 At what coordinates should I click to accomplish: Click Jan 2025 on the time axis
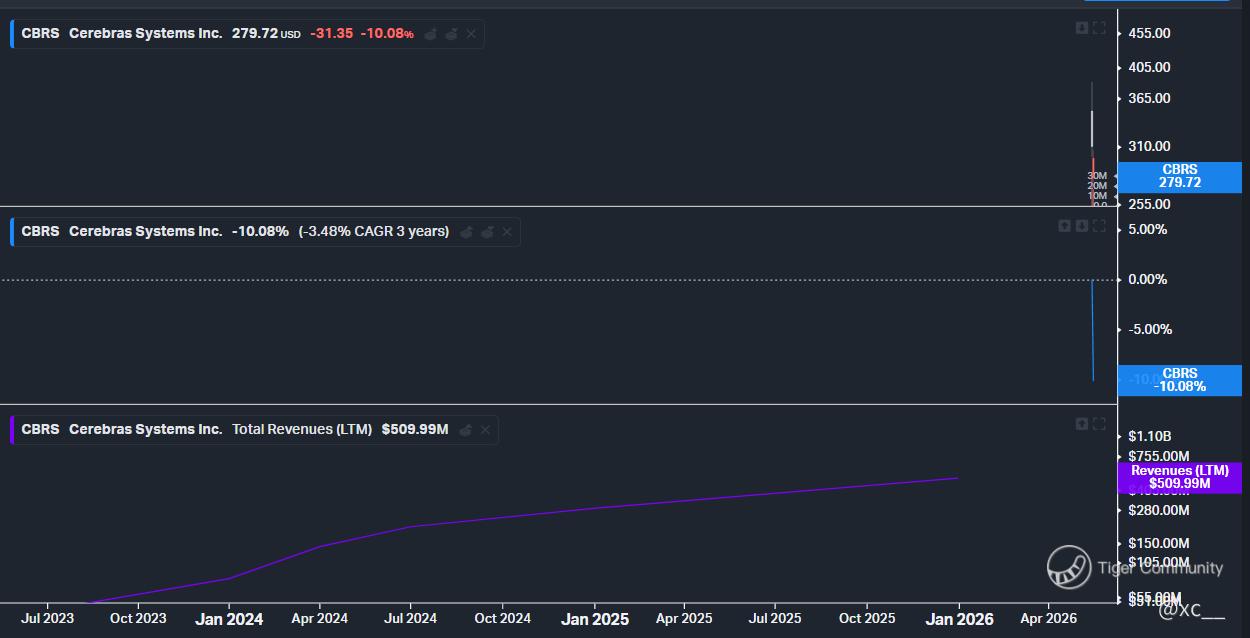(x=595, y=619)
